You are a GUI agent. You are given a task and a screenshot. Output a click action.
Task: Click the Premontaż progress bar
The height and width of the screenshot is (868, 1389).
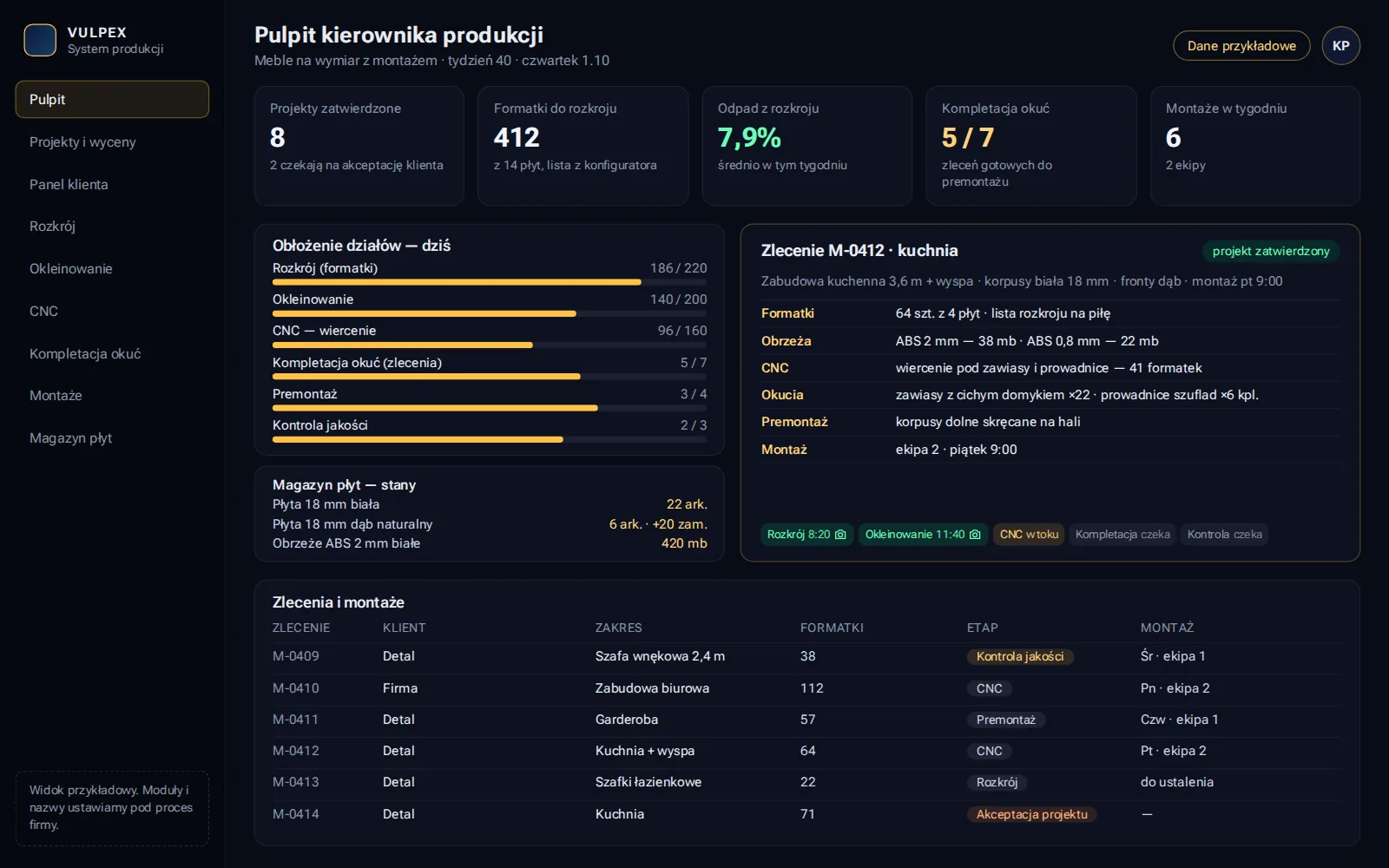490,408
